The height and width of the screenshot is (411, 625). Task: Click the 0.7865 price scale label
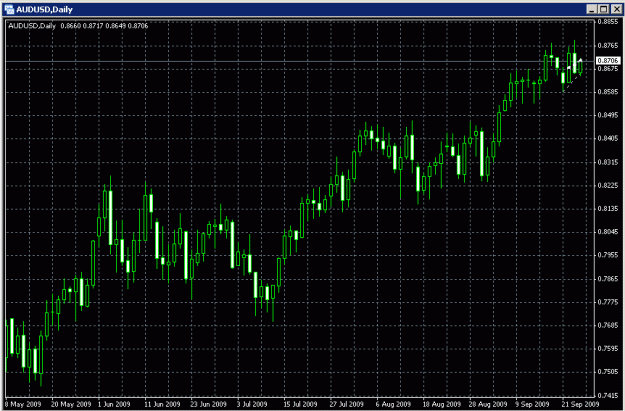tap(608, 279)
